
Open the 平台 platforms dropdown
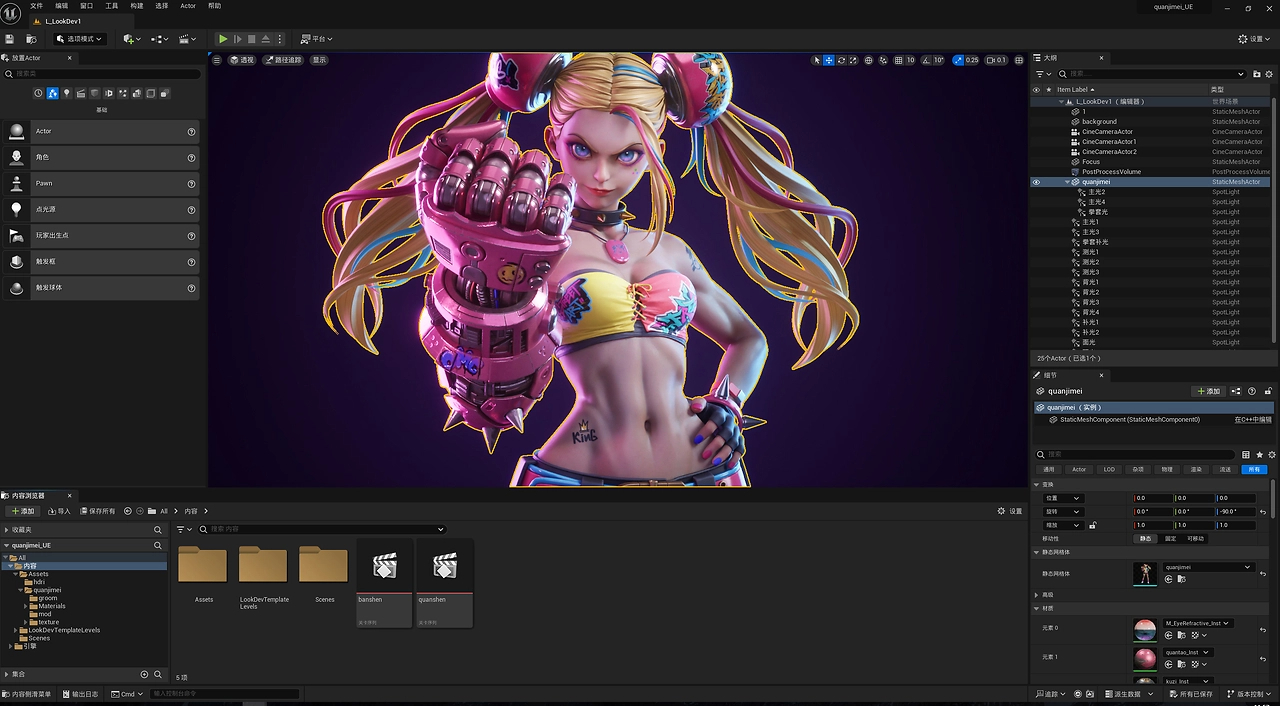pyautogui.click(x=317, y=39)
